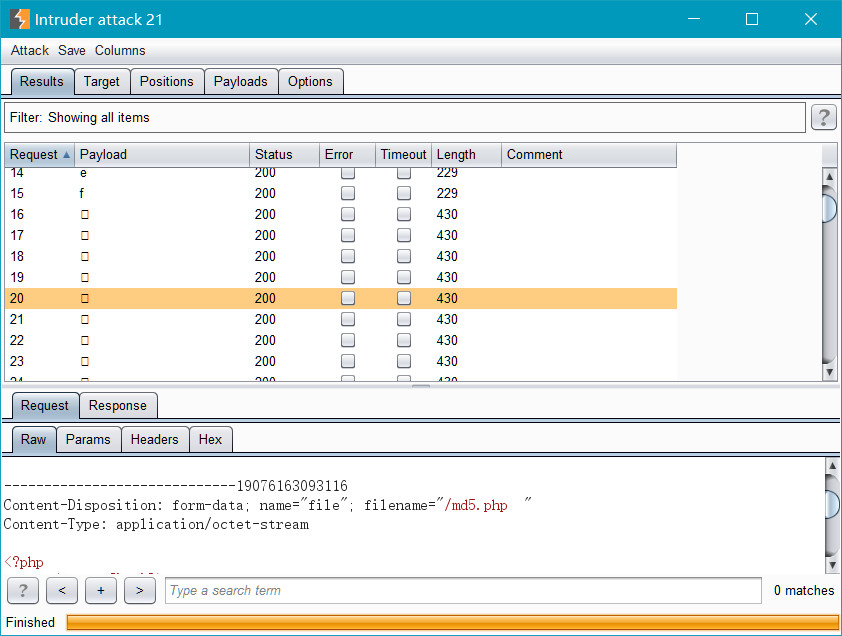The height and width of the screenshot is (636, 842).
Task: Sort by the Timeout column header
Action: (x=403, y=155)
